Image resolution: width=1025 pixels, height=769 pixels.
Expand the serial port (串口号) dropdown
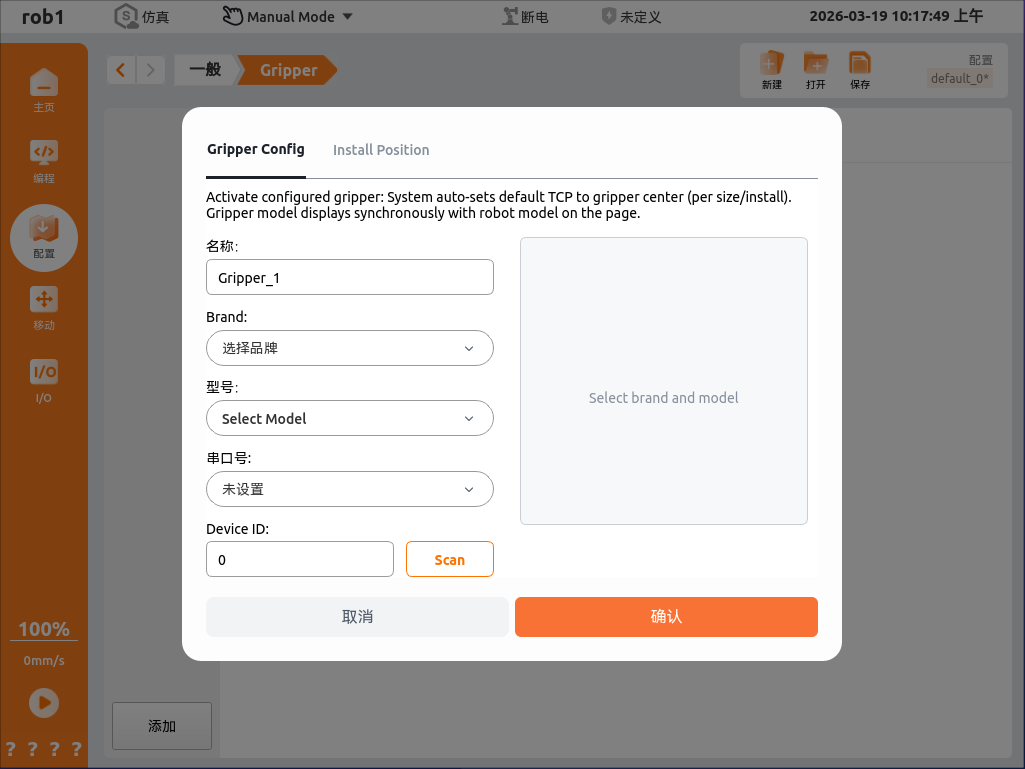pyautogui.click(x=349, y=489)
